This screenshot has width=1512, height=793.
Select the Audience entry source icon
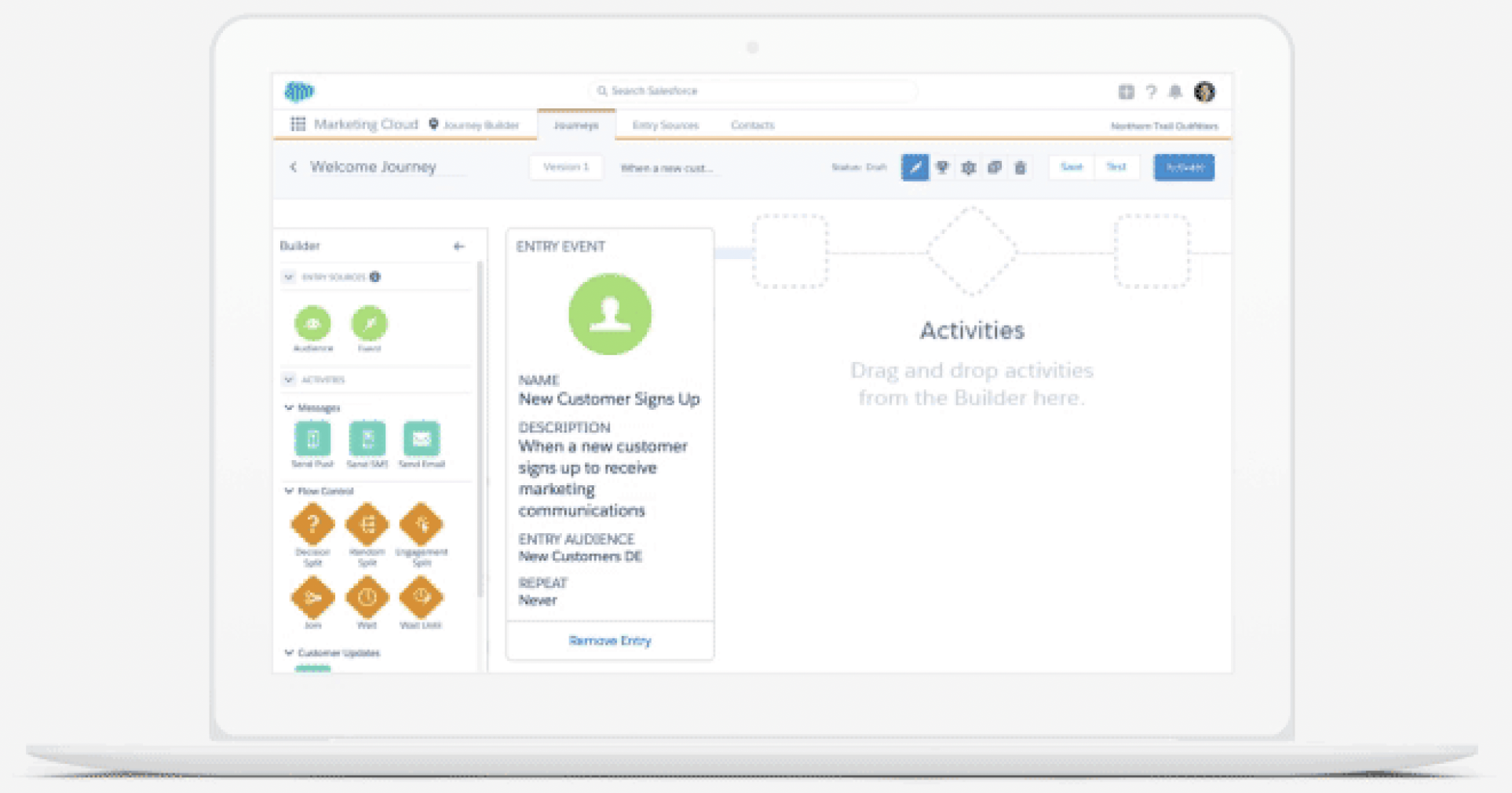tap(312, 323)
